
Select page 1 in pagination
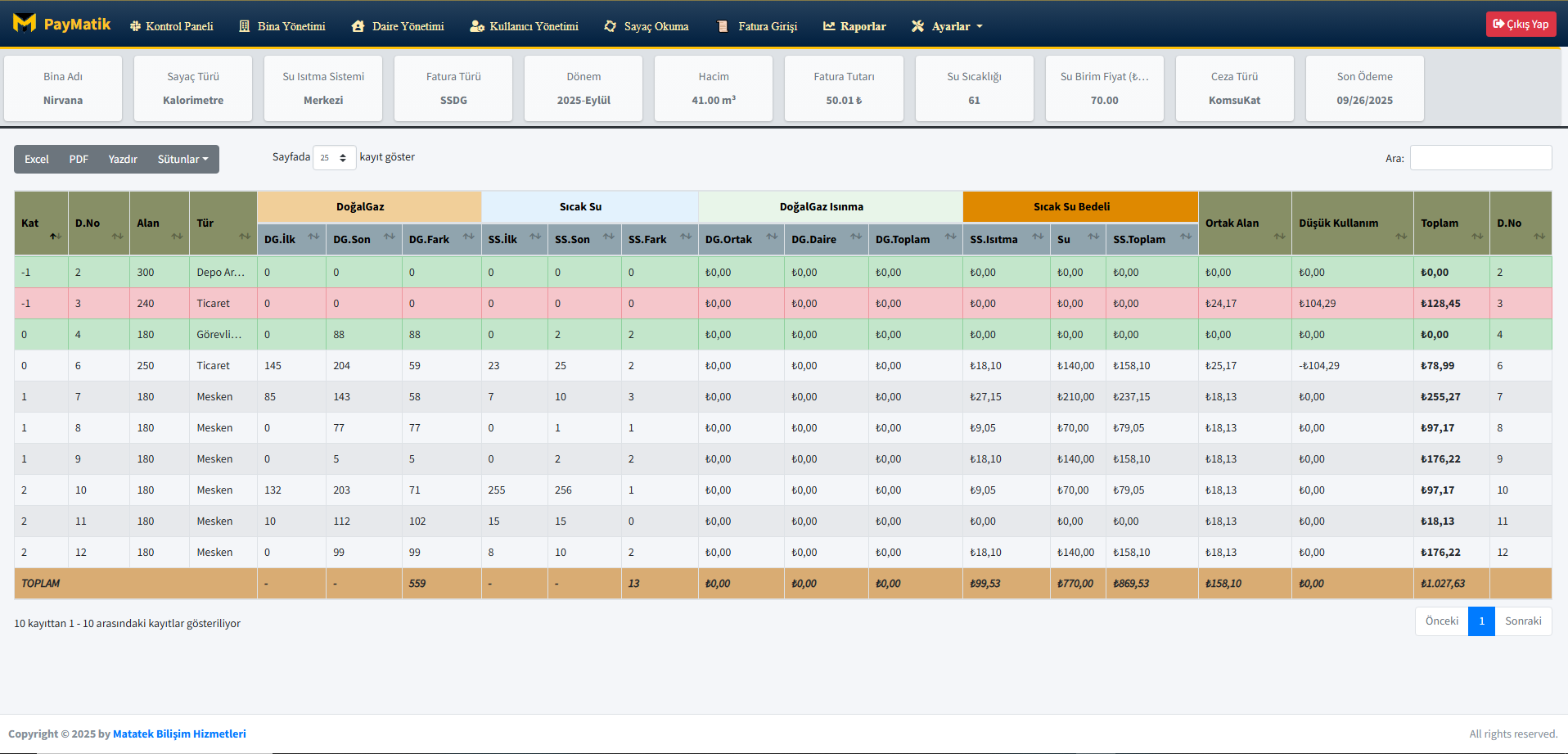tap(1480, 621)
